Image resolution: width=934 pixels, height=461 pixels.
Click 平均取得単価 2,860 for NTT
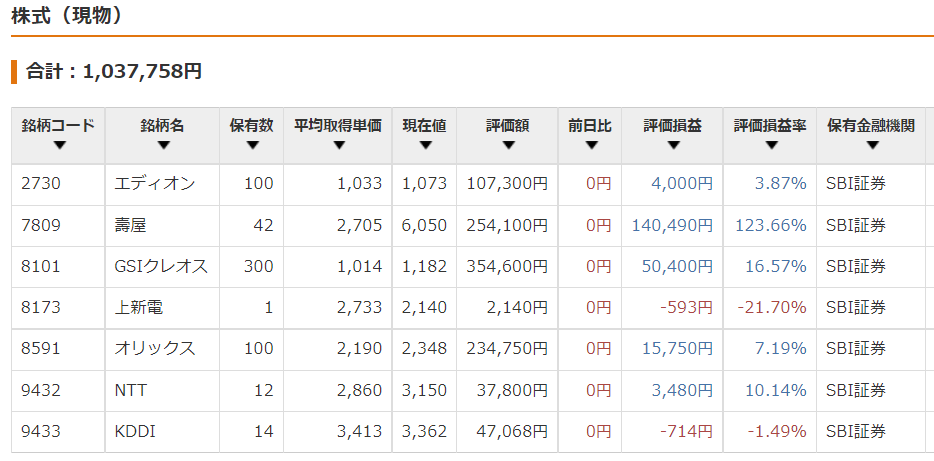[x=359, y=390]
